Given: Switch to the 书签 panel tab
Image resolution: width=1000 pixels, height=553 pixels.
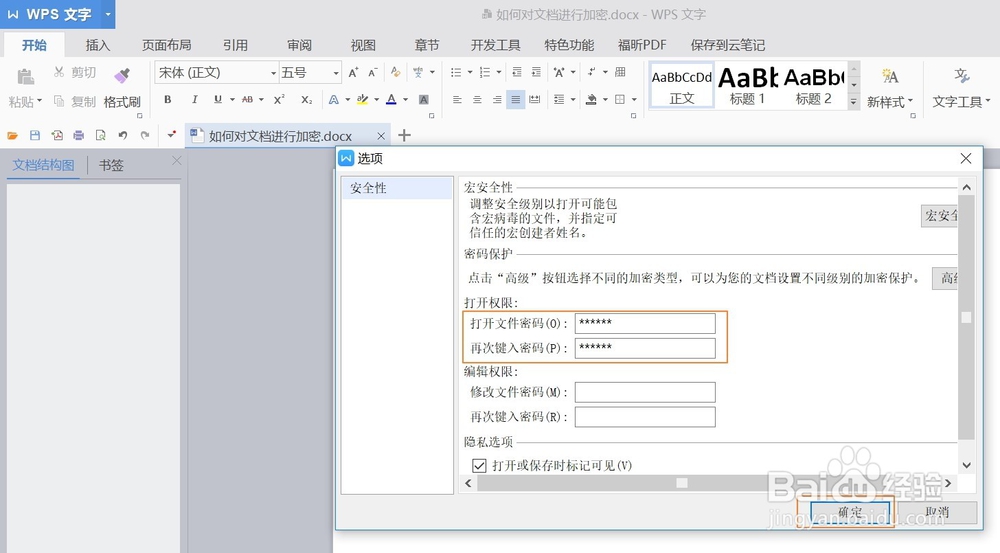Looking at the screenshot, I should (x=111, y=165).
